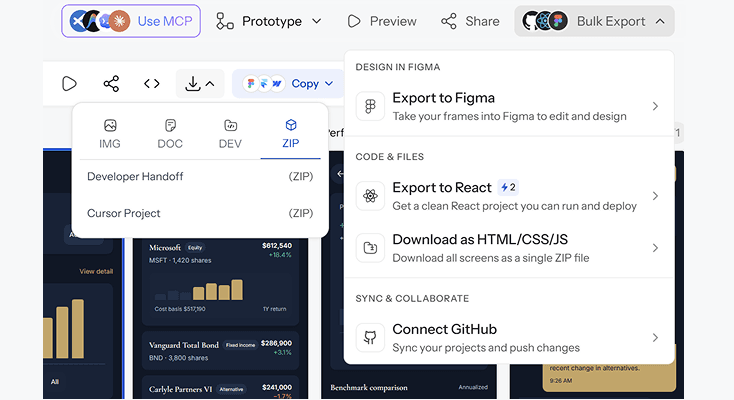Click the play icon in secondary toolbar

[x=69, y=84]
